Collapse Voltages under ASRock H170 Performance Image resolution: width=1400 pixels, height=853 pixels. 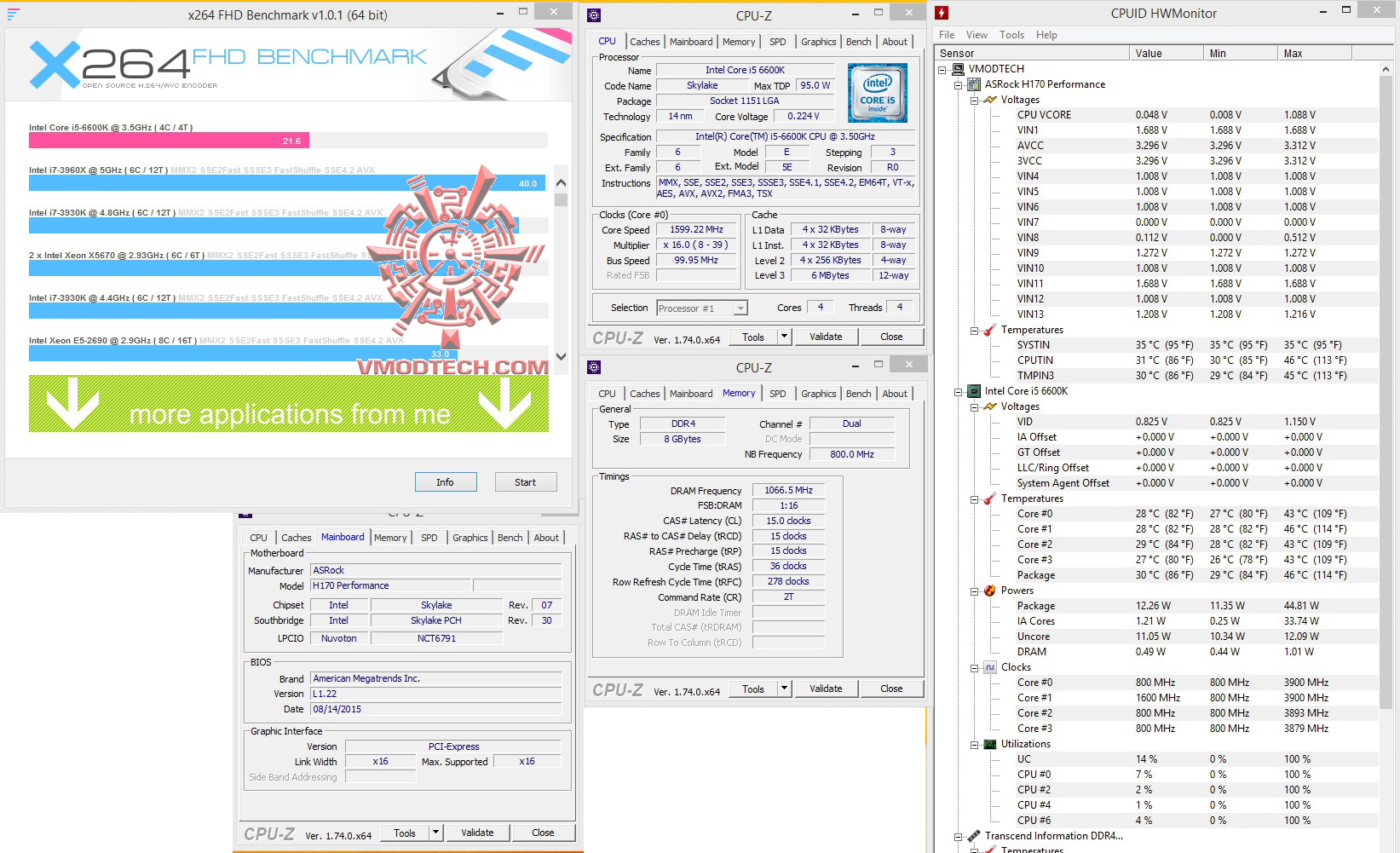coord(975,101)
